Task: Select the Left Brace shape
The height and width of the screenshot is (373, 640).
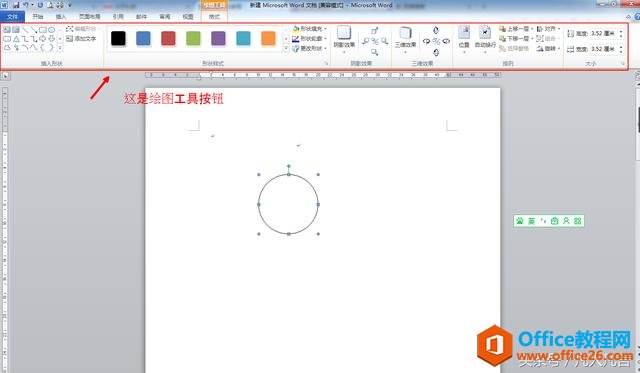Action: (43, 48)
